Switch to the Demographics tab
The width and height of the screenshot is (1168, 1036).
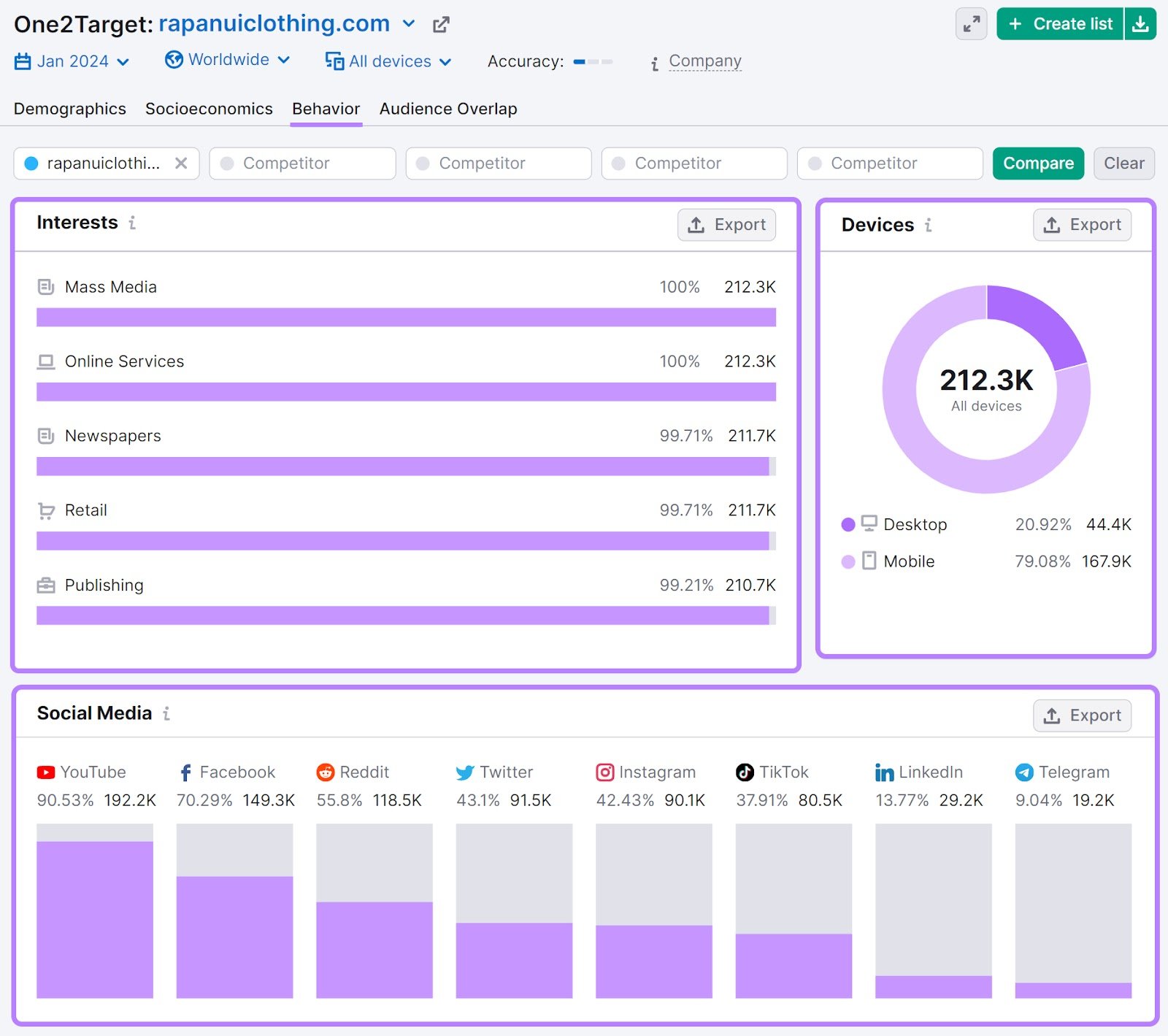(69, 108)
